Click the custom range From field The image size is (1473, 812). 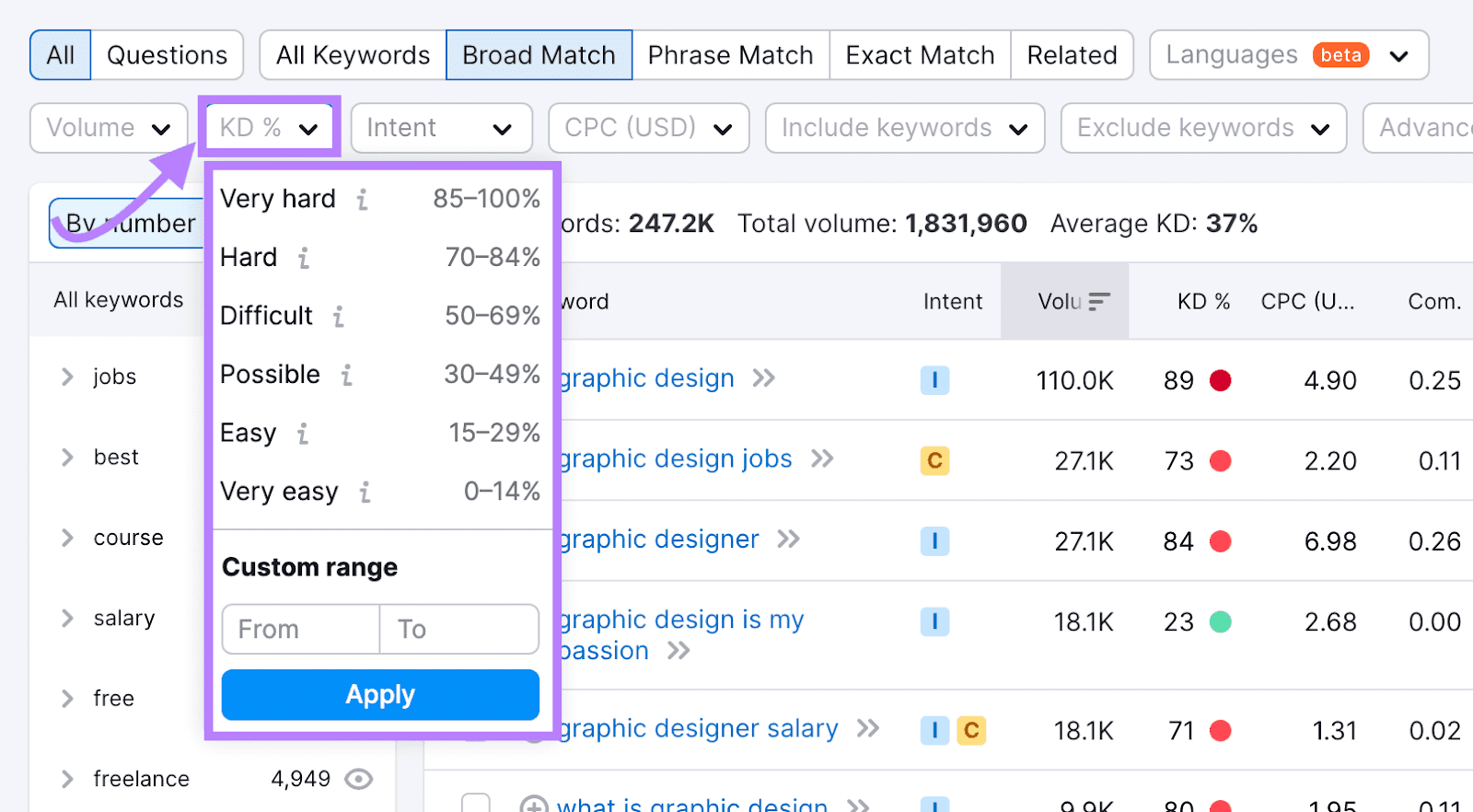pos(300,630)
